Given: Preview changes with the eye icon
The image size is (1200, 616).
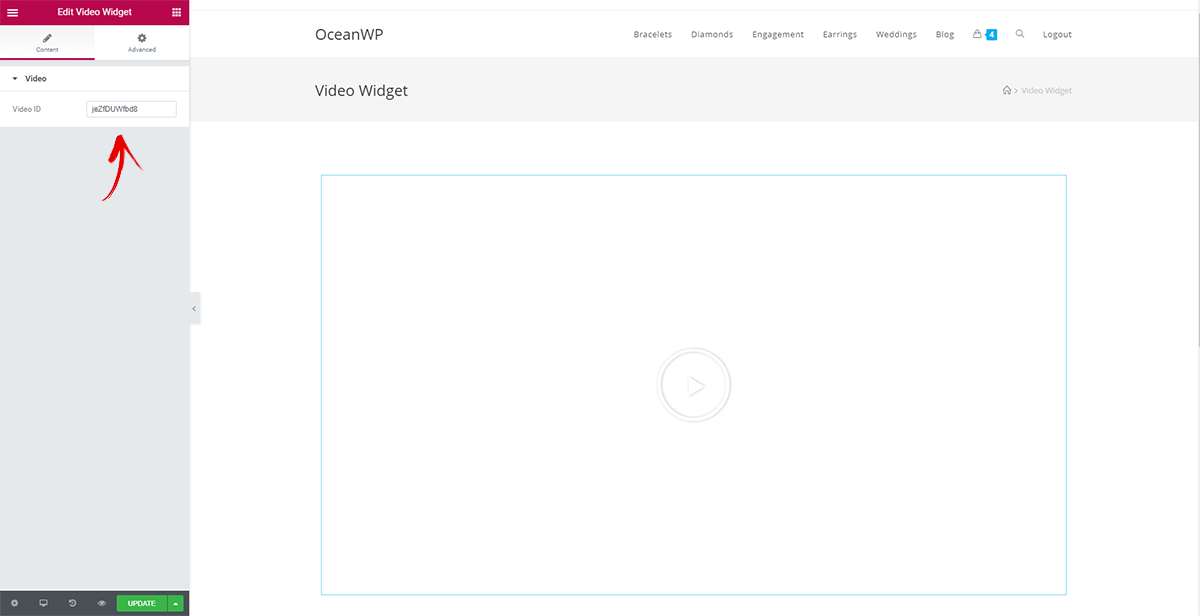Looking at the screenshot, I should click(101, 603).
